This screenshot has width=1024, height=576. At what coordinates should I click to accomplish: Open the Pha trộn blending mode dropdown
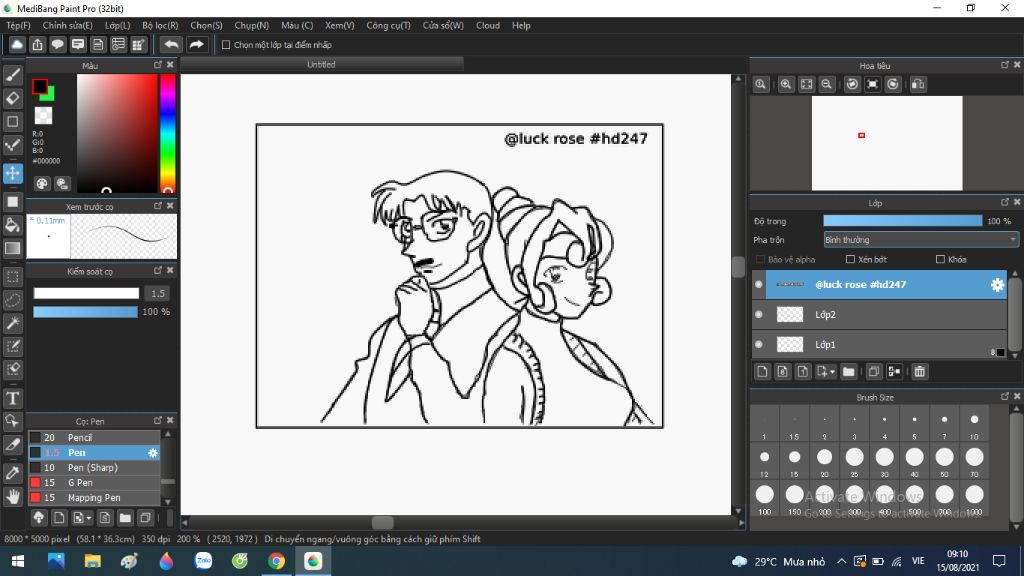(920, 240)
